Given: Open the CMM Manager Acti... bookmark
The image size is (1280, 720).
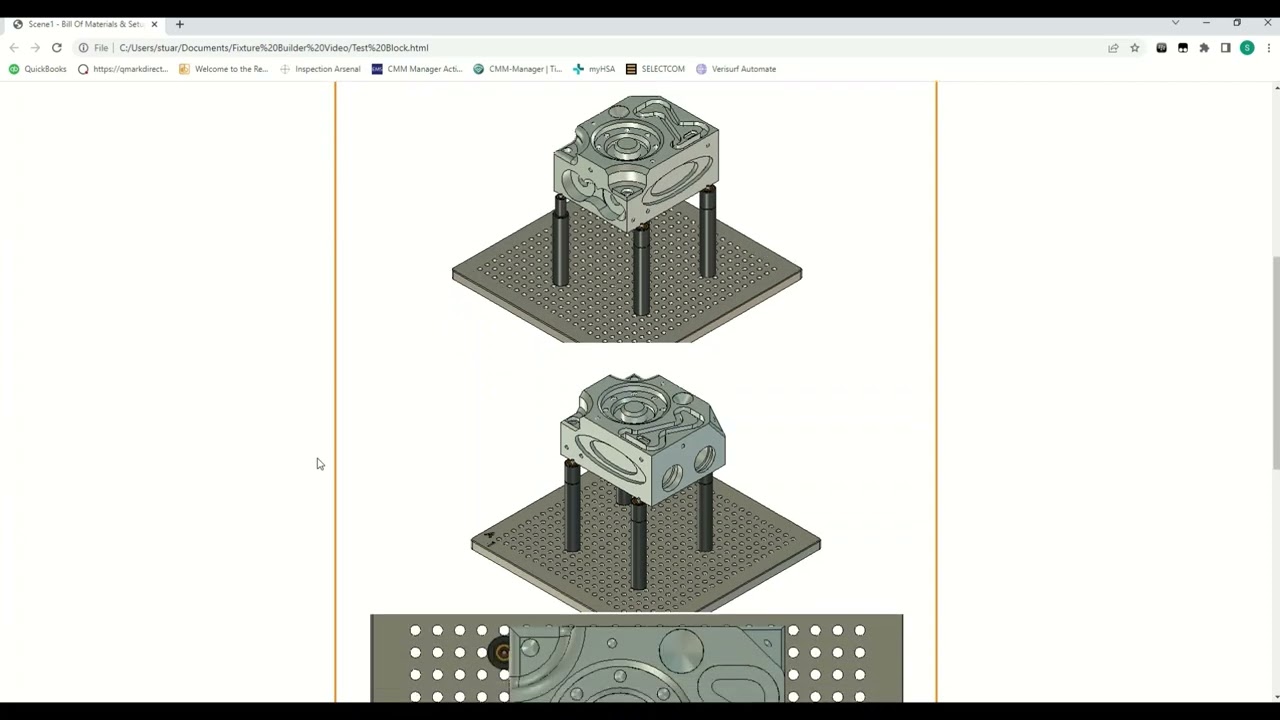Looking at the screenshot, I should [417, 69].
